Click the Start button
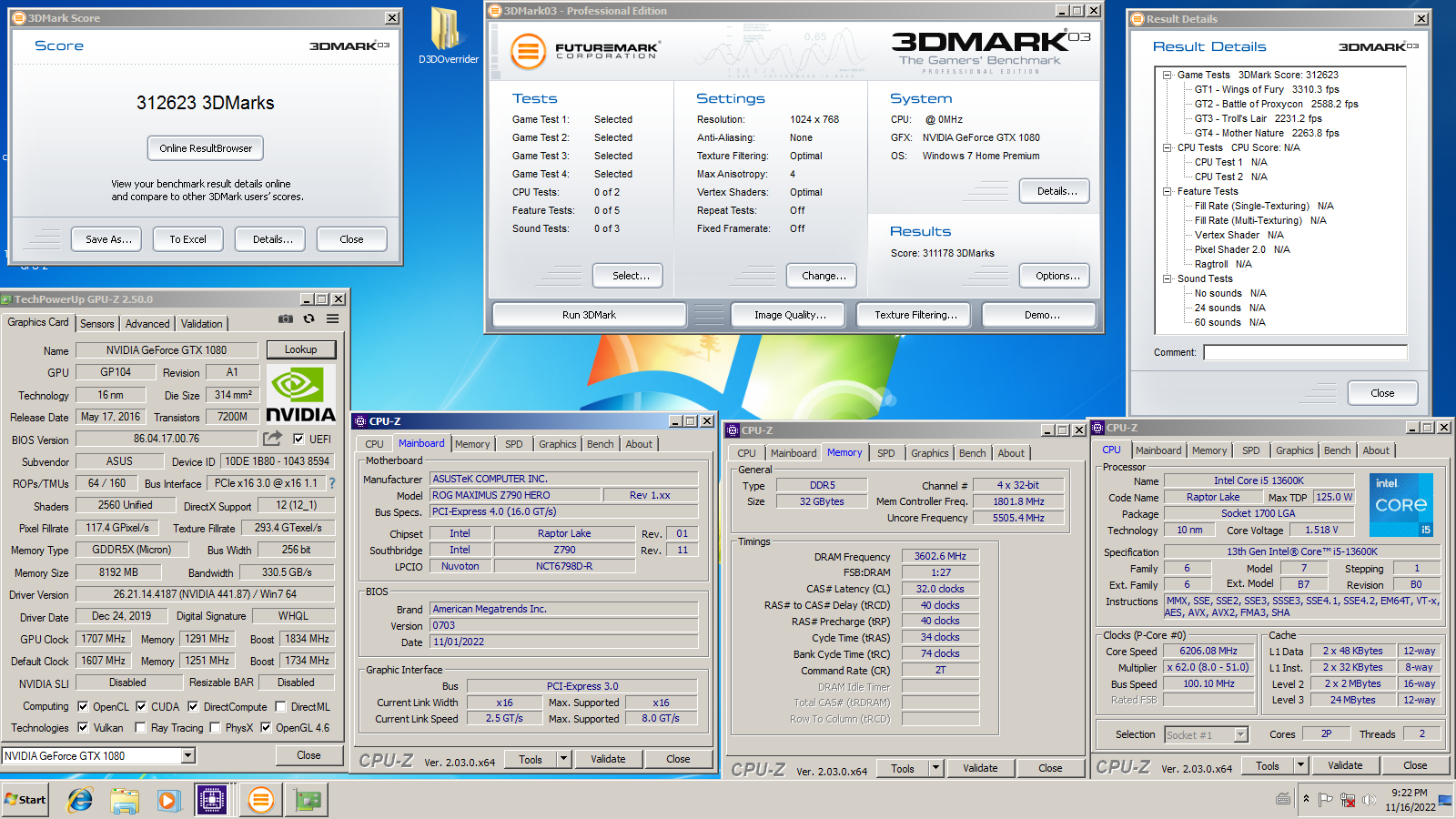 click(25, 800)
